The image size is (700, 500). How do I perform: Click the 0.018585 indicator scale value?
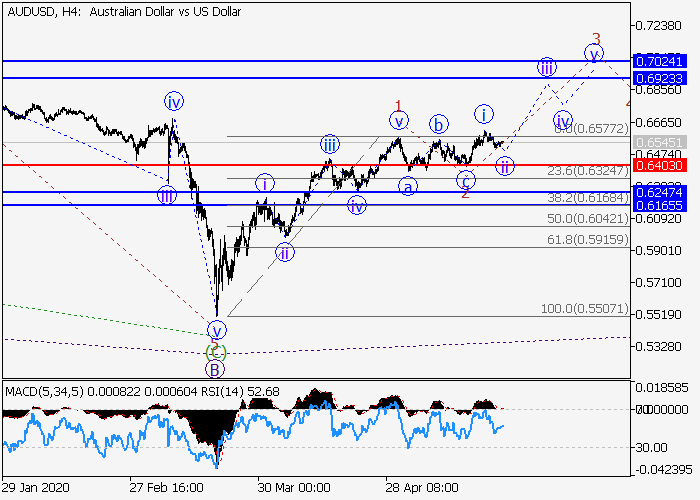pos(662,388)
